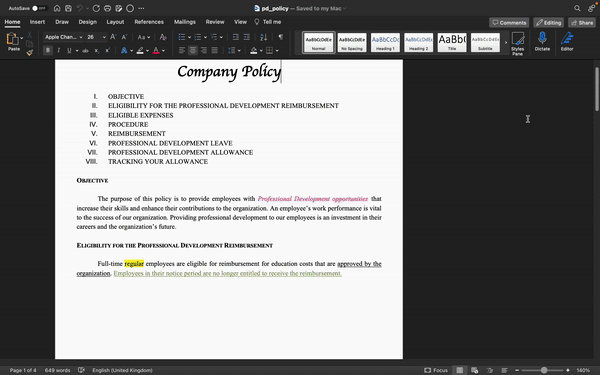The width and height of the screenshot is (600, 375).
Task: Align text right
Action: [x=204, y=50]
